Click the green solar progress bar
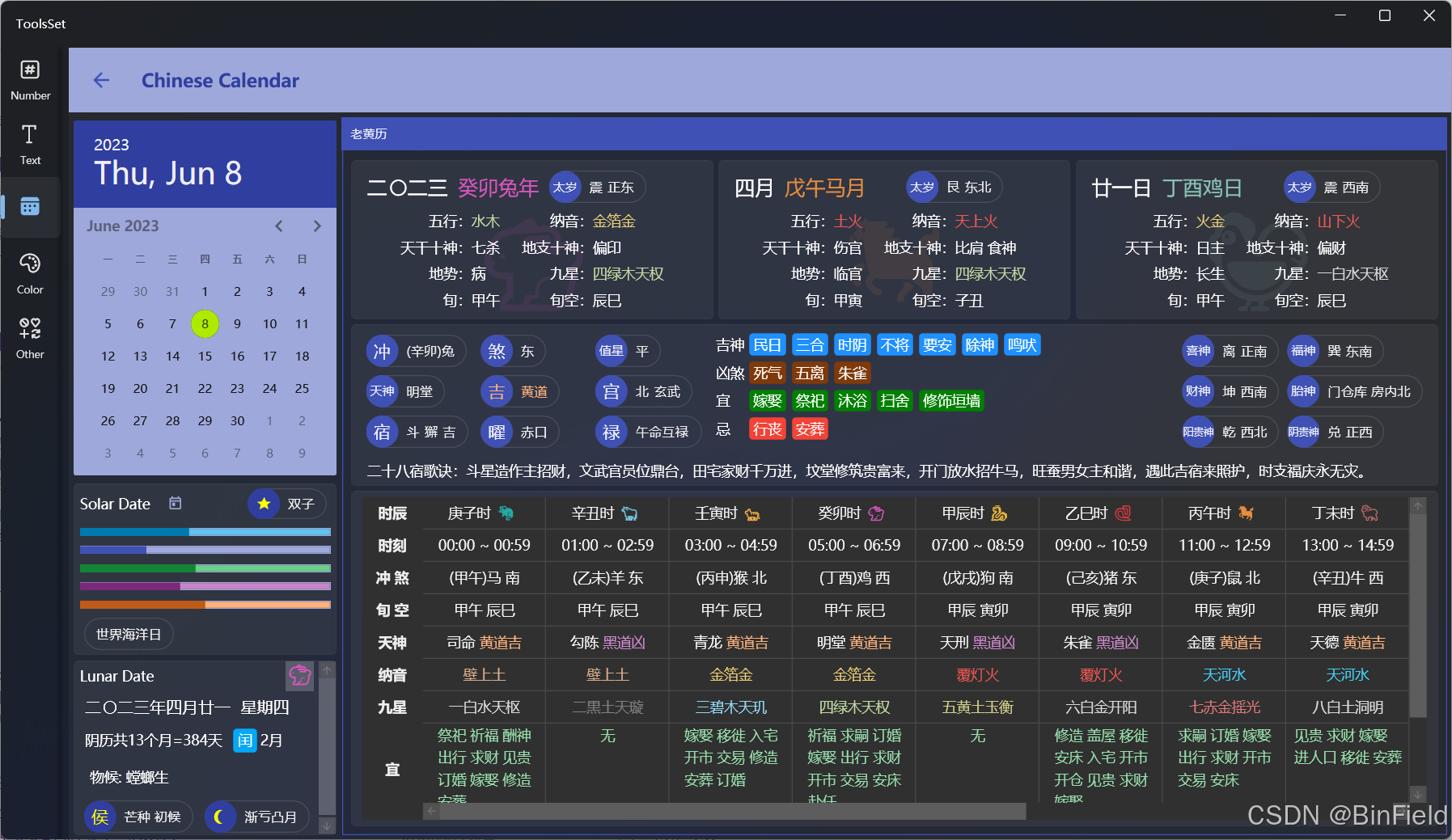 point(205,568)
